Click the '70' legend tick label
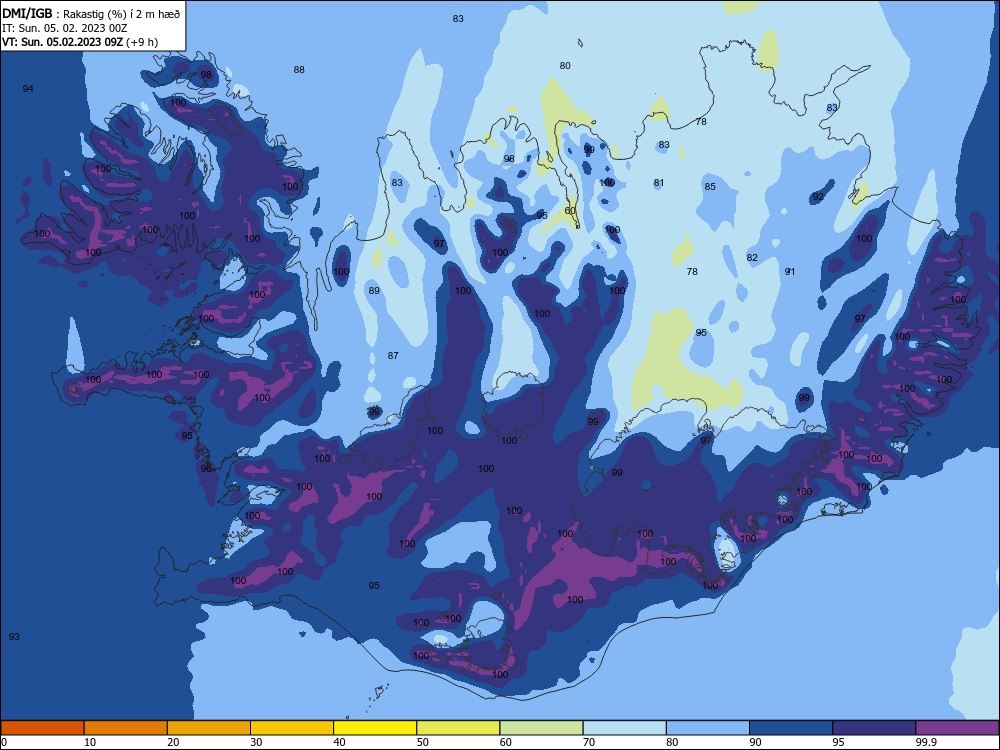 tap(589, 742)
